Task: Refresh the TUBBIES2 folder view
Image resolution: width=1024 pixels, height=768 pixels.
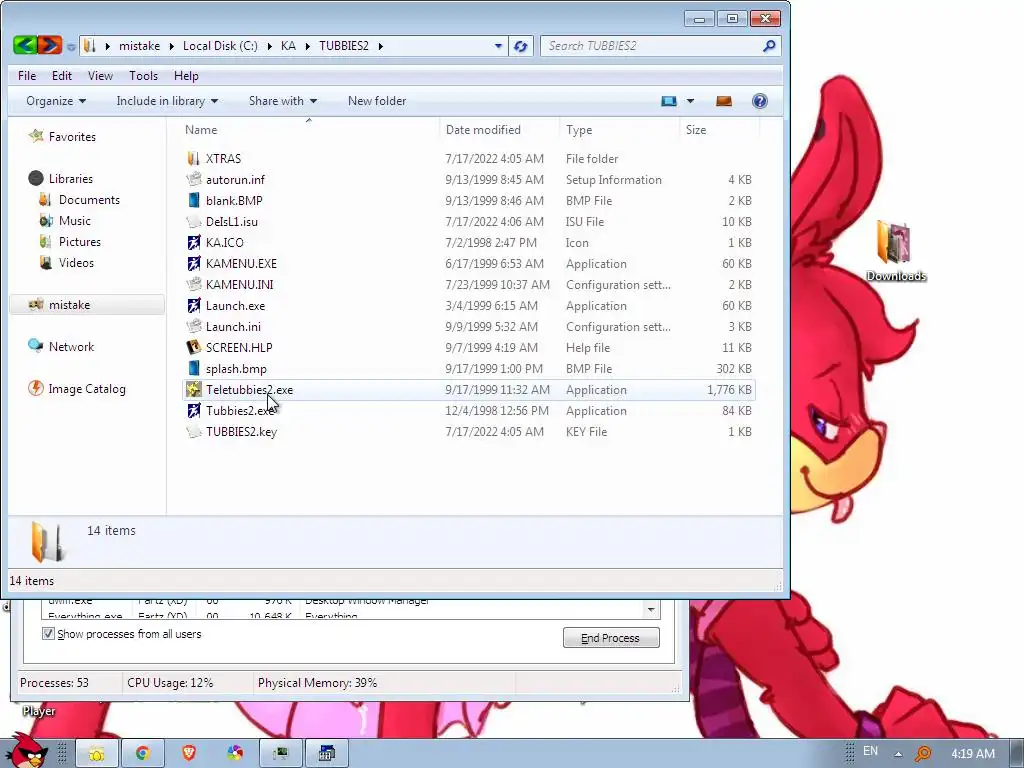Action: pyautogui.click(x=520, y=46)
